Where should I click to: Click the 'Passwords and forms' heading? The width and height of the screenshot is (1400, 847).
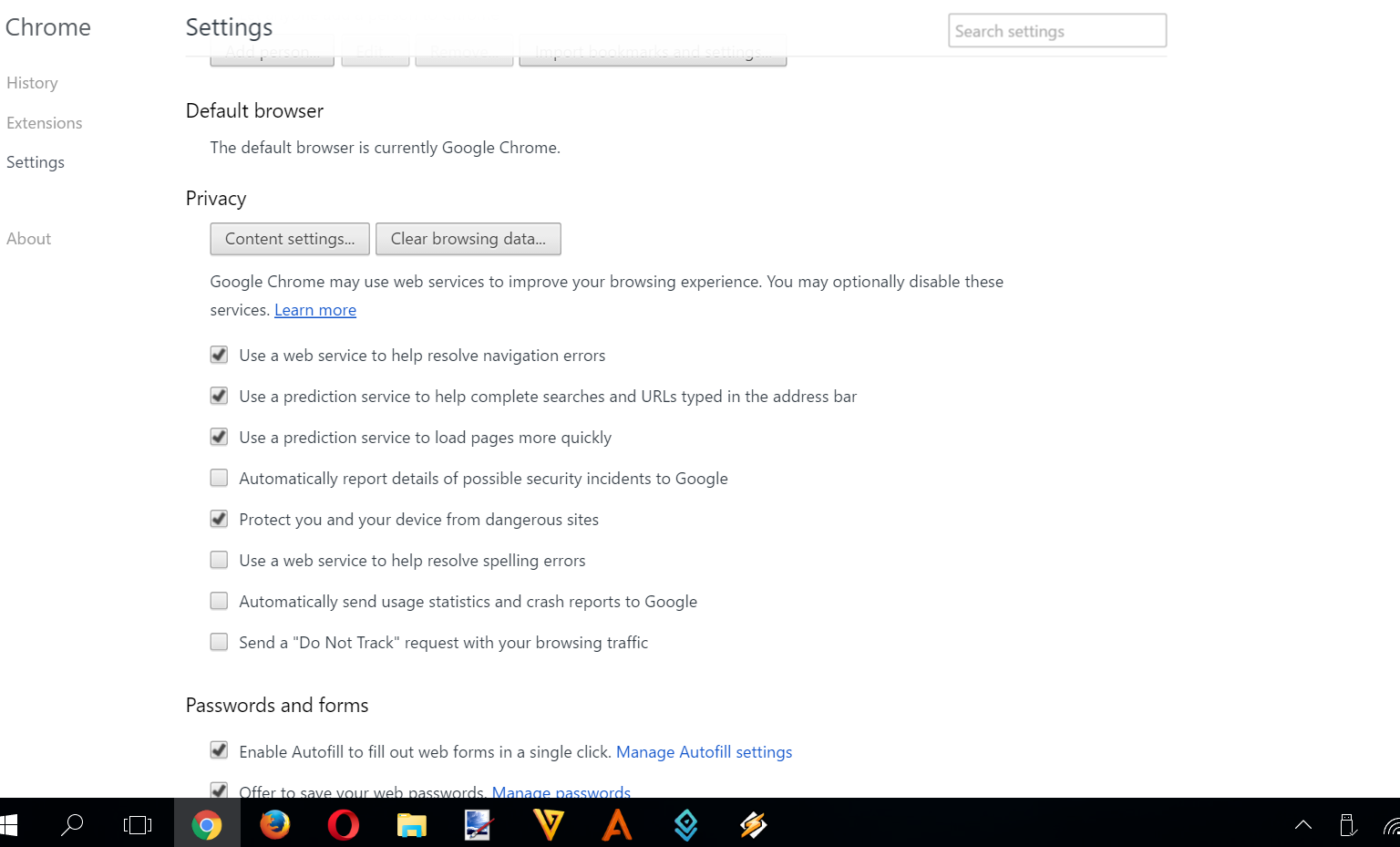[x=277, y=706]
